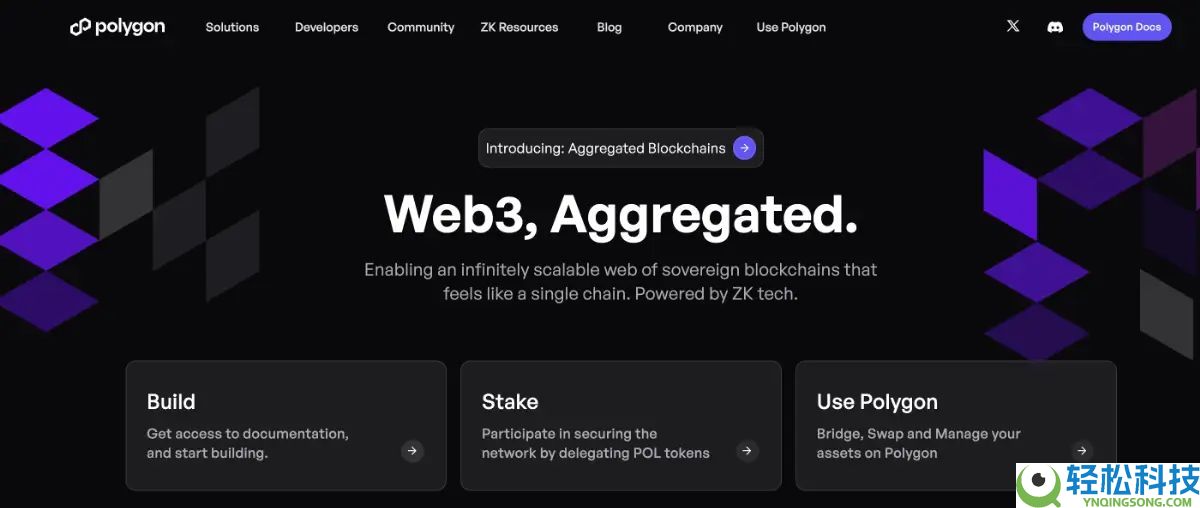Image resolution: width=1200 pixels, height=508 pixels.
Task: Select the Stake card description text
Action: tap(595, 443)
